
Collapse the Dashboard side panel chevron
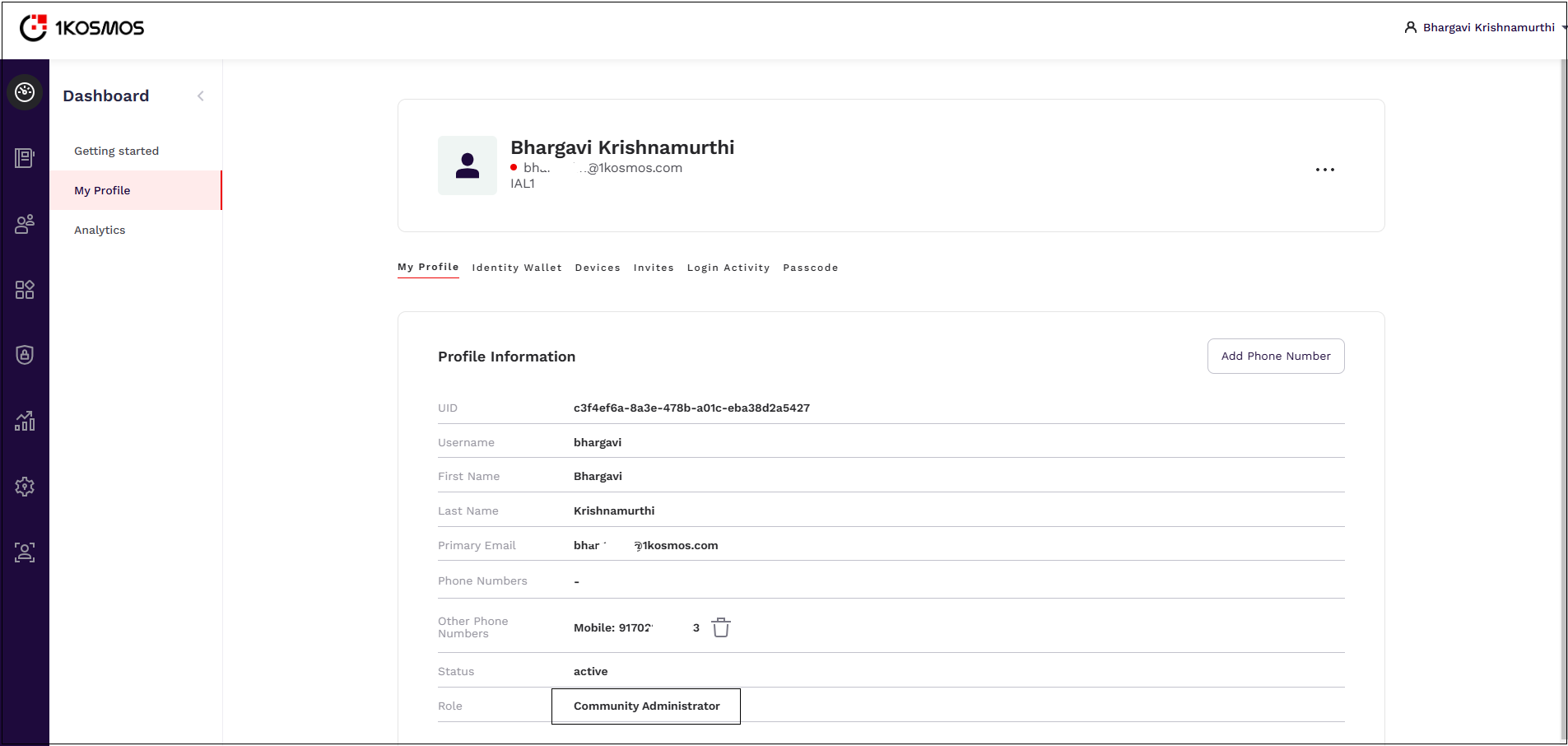point(201,96)
